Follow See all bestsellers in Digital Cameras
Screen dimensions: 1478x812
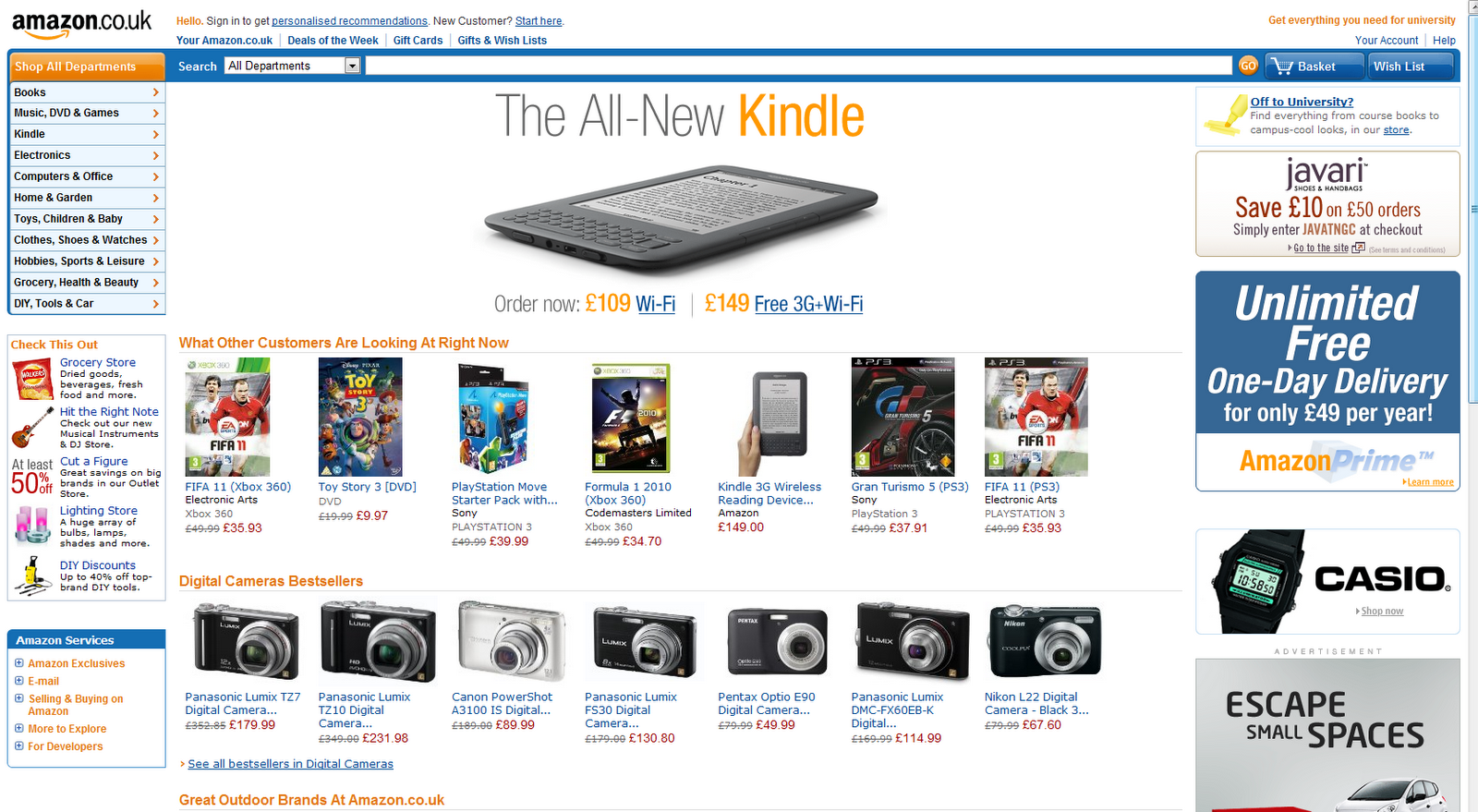[x=290, y=764]
